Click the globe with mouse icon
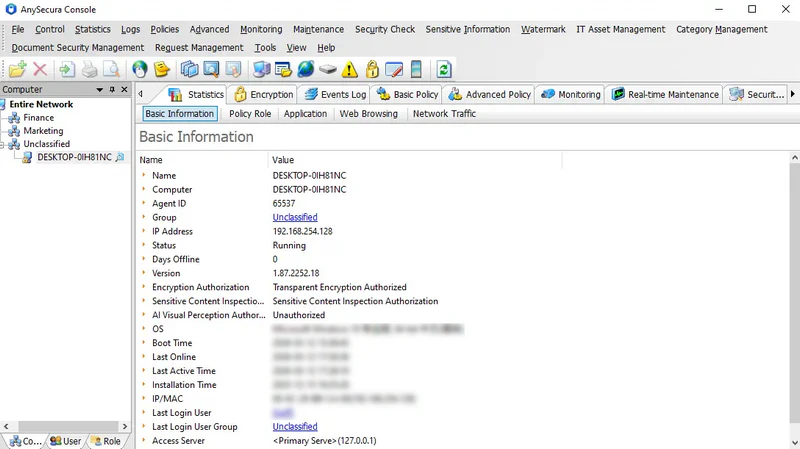The image size is (800, 449). coord(139,69)
